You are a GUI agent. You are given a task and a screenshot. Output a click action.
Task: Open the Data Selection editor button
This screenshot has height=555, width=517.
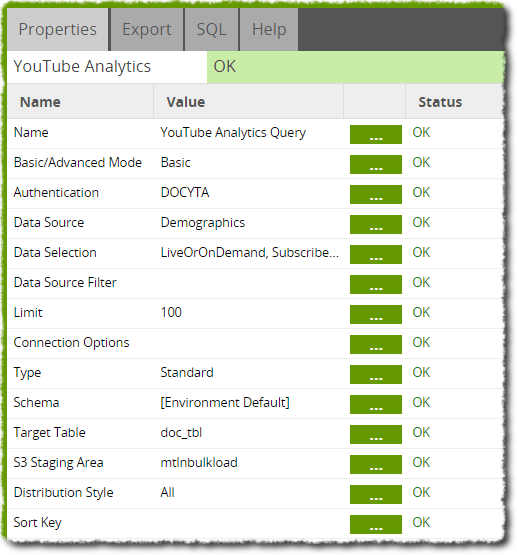pyautogui.click(x=376, y=254)
